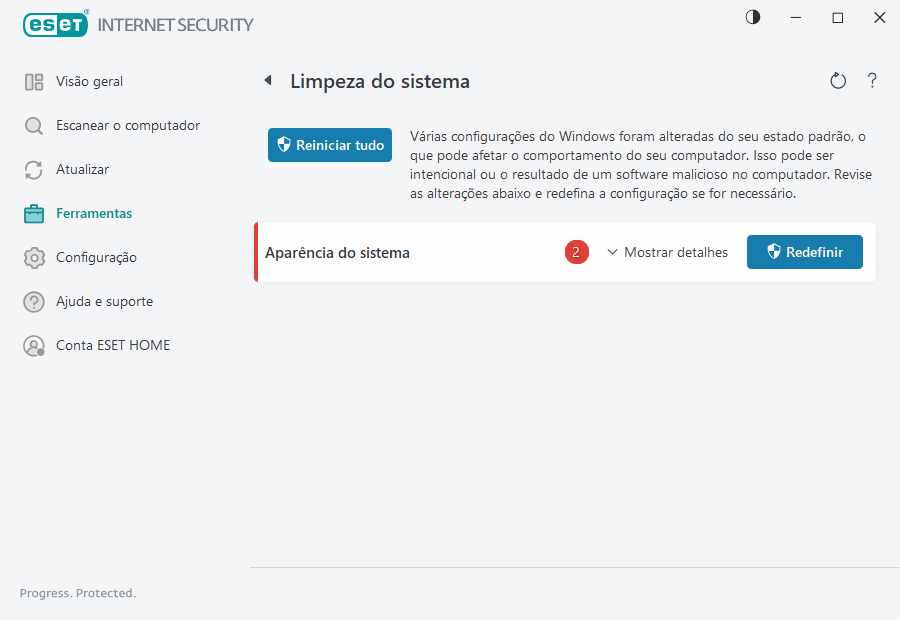Select Configuração in the sidebar menu
Image resolution: width=900 pixels, height=620 pixels.
[x=95, y=257]
